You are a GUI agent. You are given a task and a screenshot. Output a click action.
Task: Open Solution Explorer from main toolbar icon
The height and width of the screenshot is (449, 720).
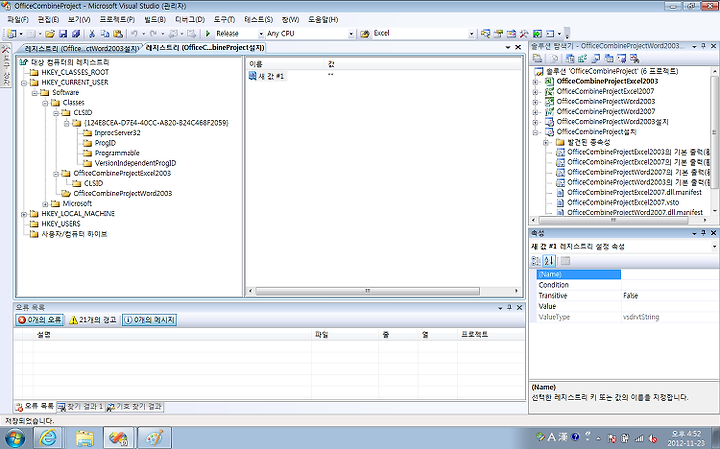pyautogui.click(x=485, y=34)
